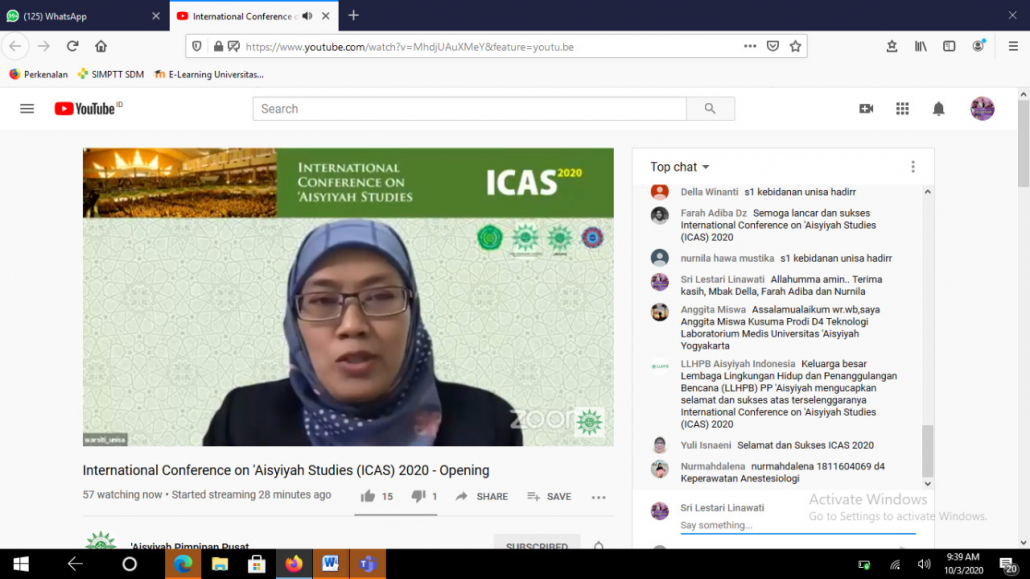Open Firefox from the Windows taskbar
The width and height of the screenshot is (1030, 579).
293,564
